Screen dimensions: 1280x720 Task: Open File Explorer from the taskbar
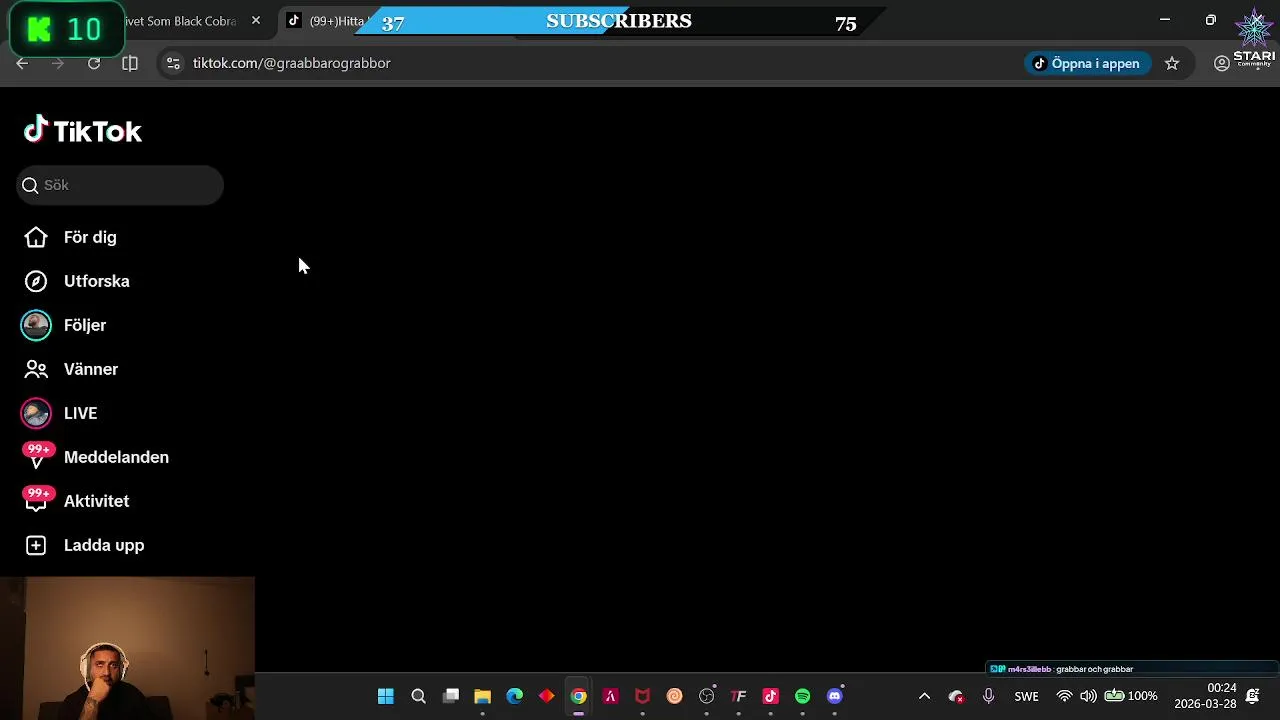tap(483, 696)
